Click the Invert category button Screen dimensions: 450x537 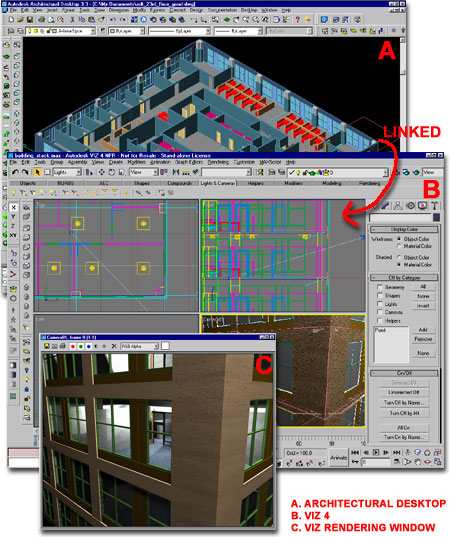point(423,305)
